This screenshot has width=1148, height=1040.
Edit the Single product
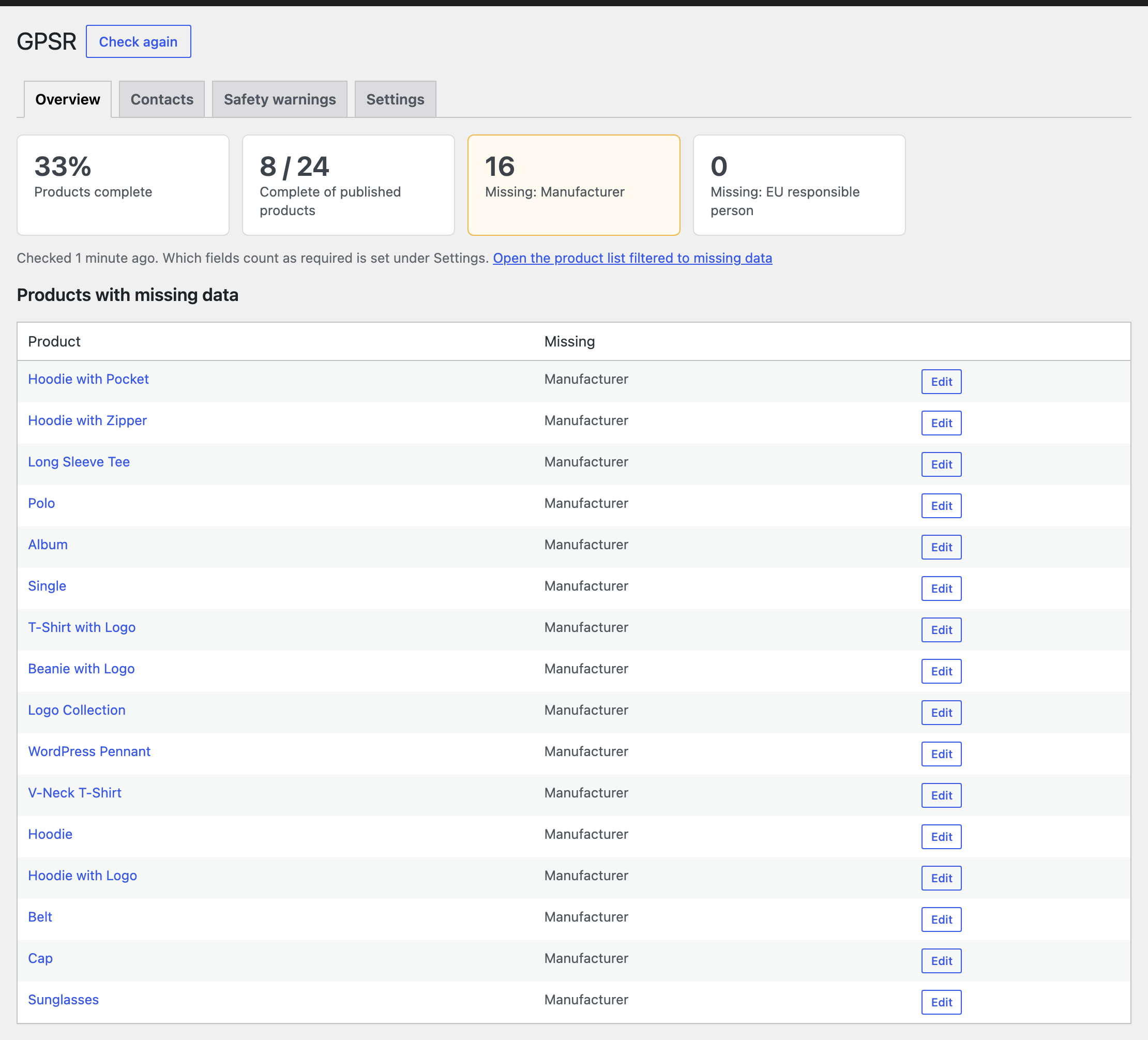(942, 589)
